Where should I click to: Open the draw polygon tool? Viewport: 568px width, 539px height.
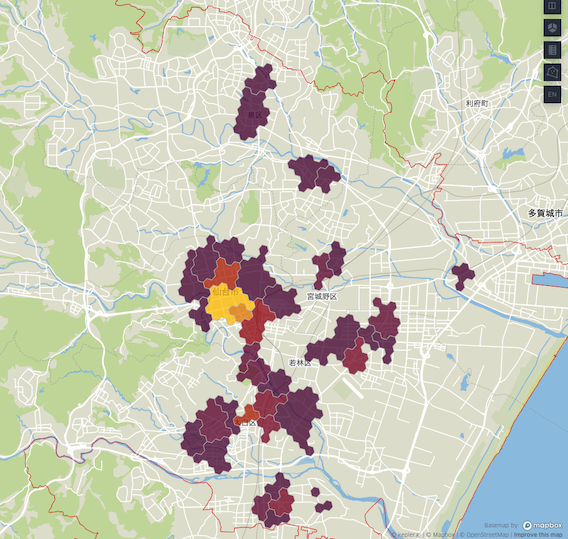pyautogui.click(x=552, y=72)
